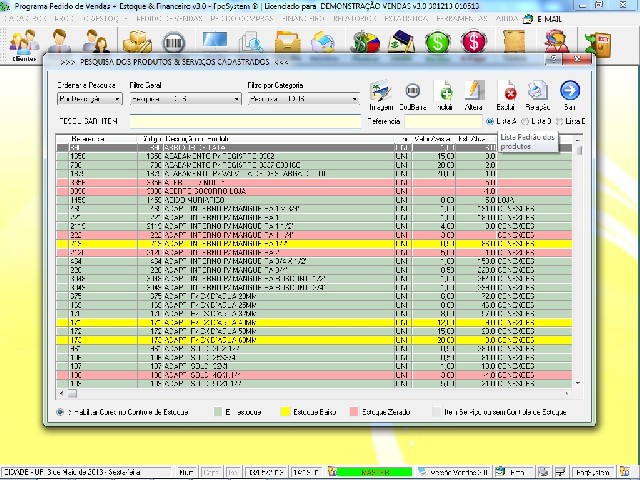Expand the Ordenar a Pesquisa dropdown
Screen dimensions: 640x480
(x=117, y=99)
